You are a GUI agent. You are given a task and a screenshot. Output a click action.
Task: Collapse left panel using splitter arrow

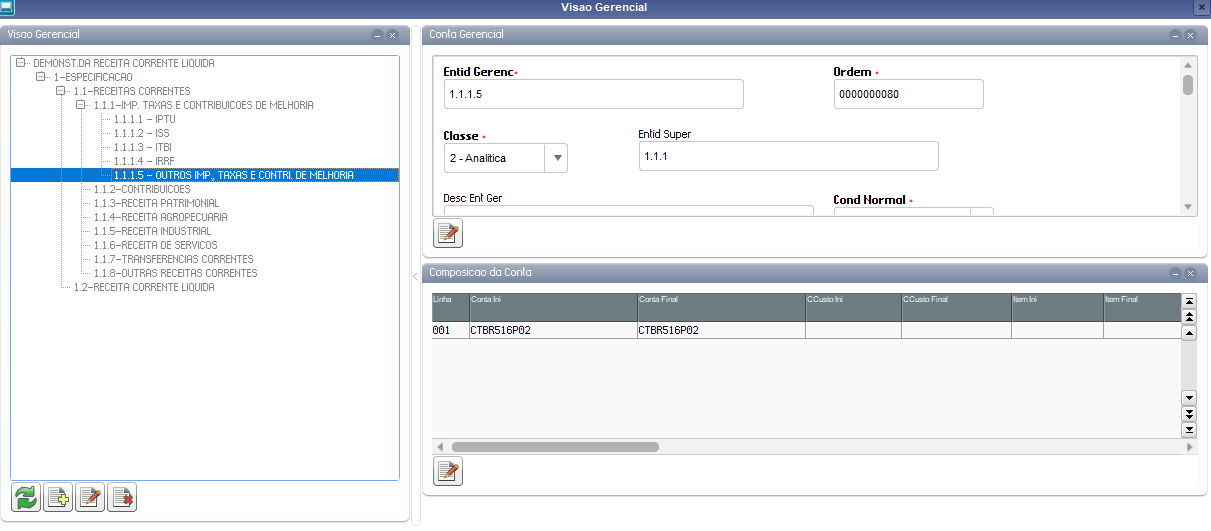click(x=416, y=275)
